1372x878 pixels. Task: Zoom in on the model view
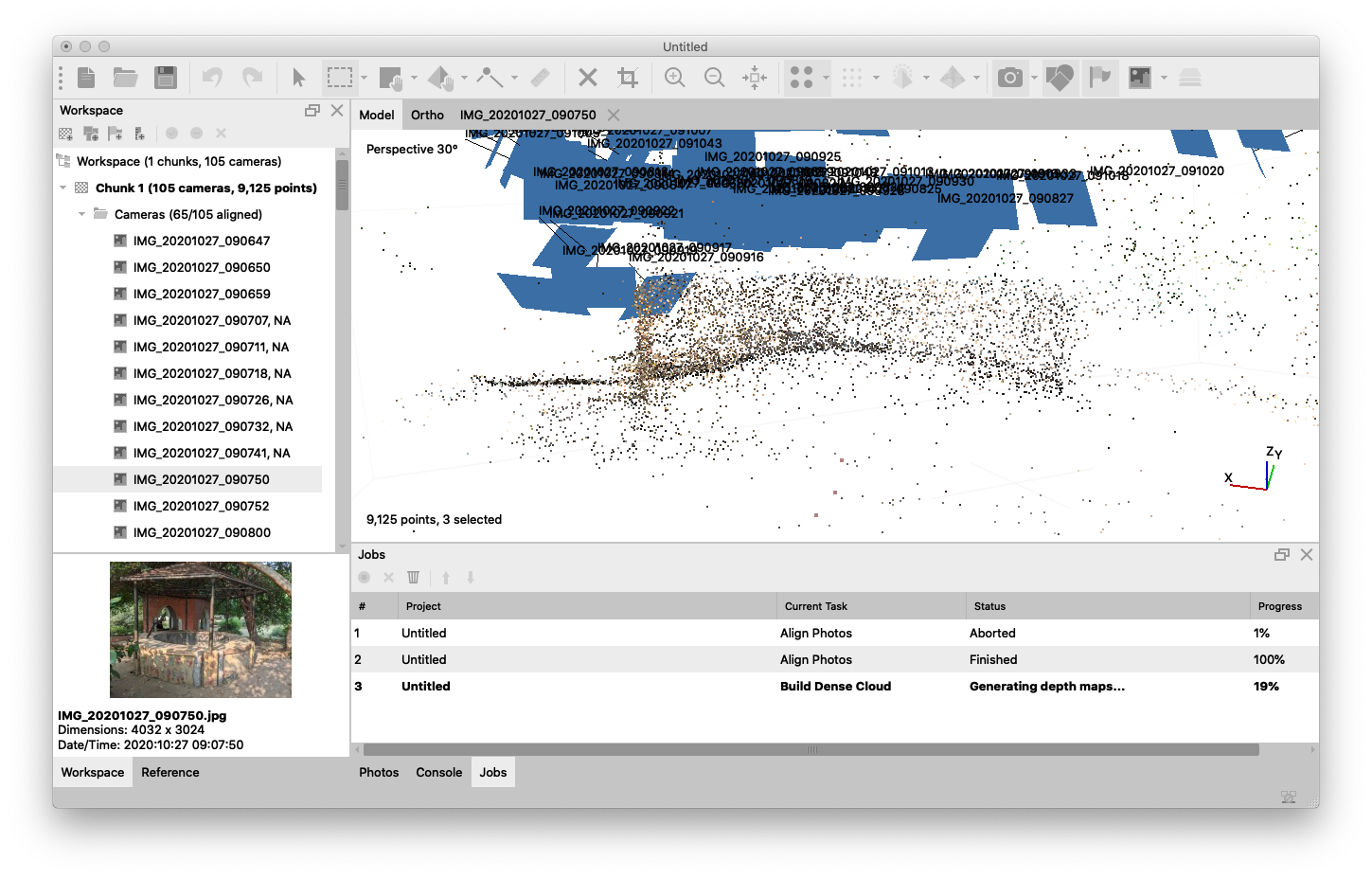(675, 77)
